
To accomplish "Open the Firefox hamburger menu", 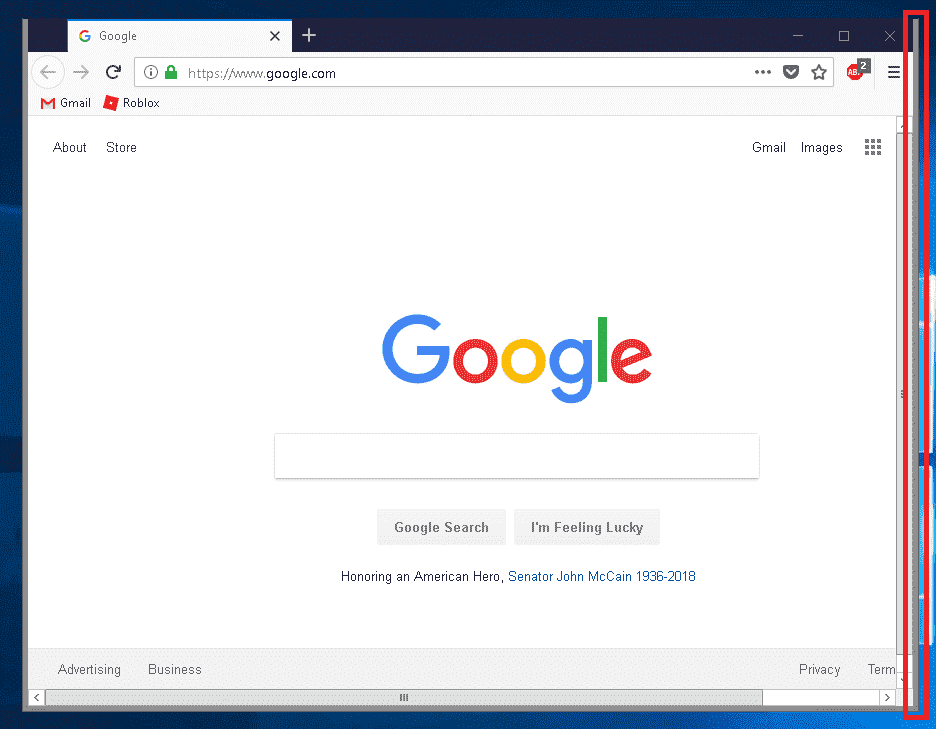I will click(894, 72).
